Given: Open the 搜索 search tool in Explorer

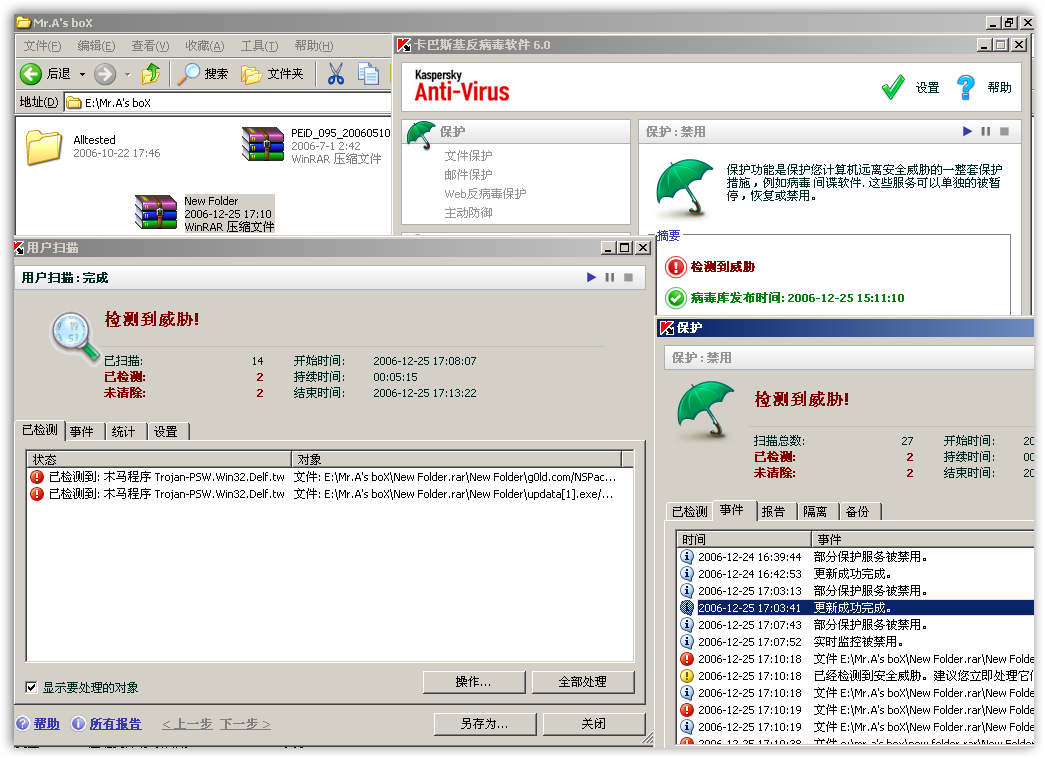Looking at the screenshot, I should [x=203, y=73].
